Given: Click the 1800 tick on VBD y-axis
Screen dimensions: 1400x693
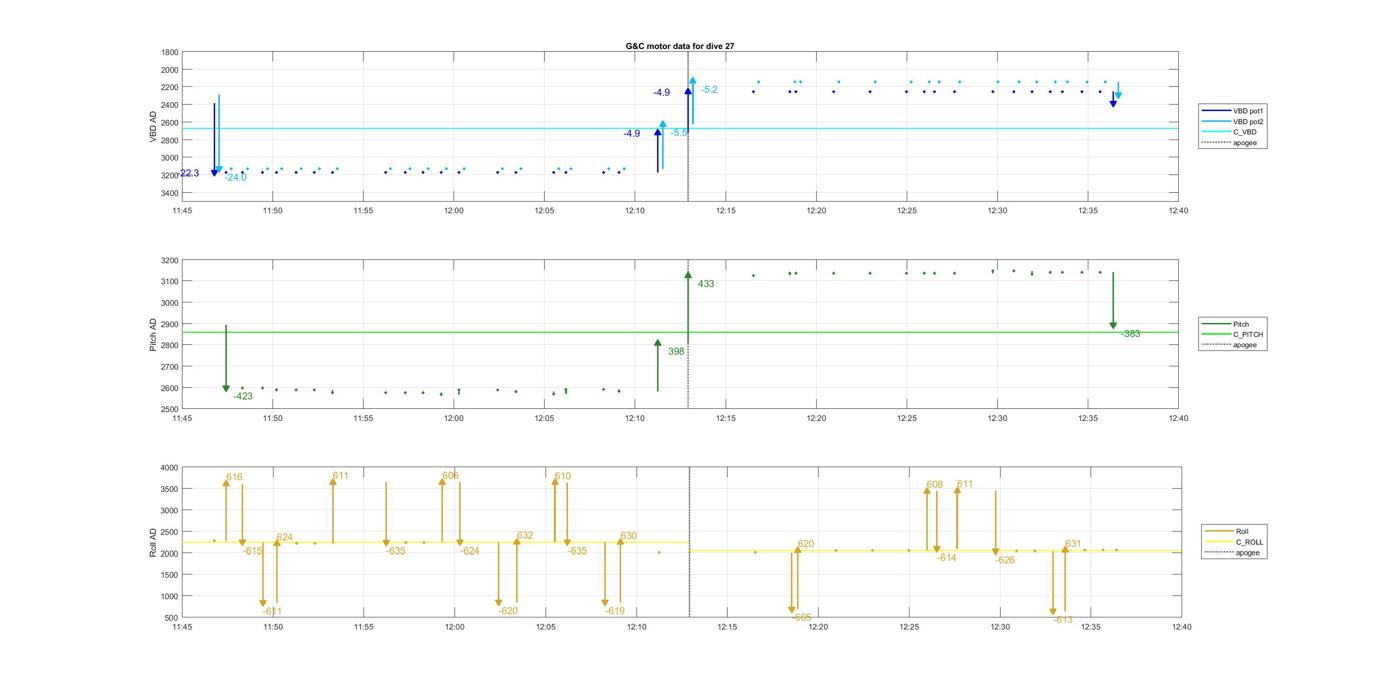Looking at the screenshot, I should (170, 52).
